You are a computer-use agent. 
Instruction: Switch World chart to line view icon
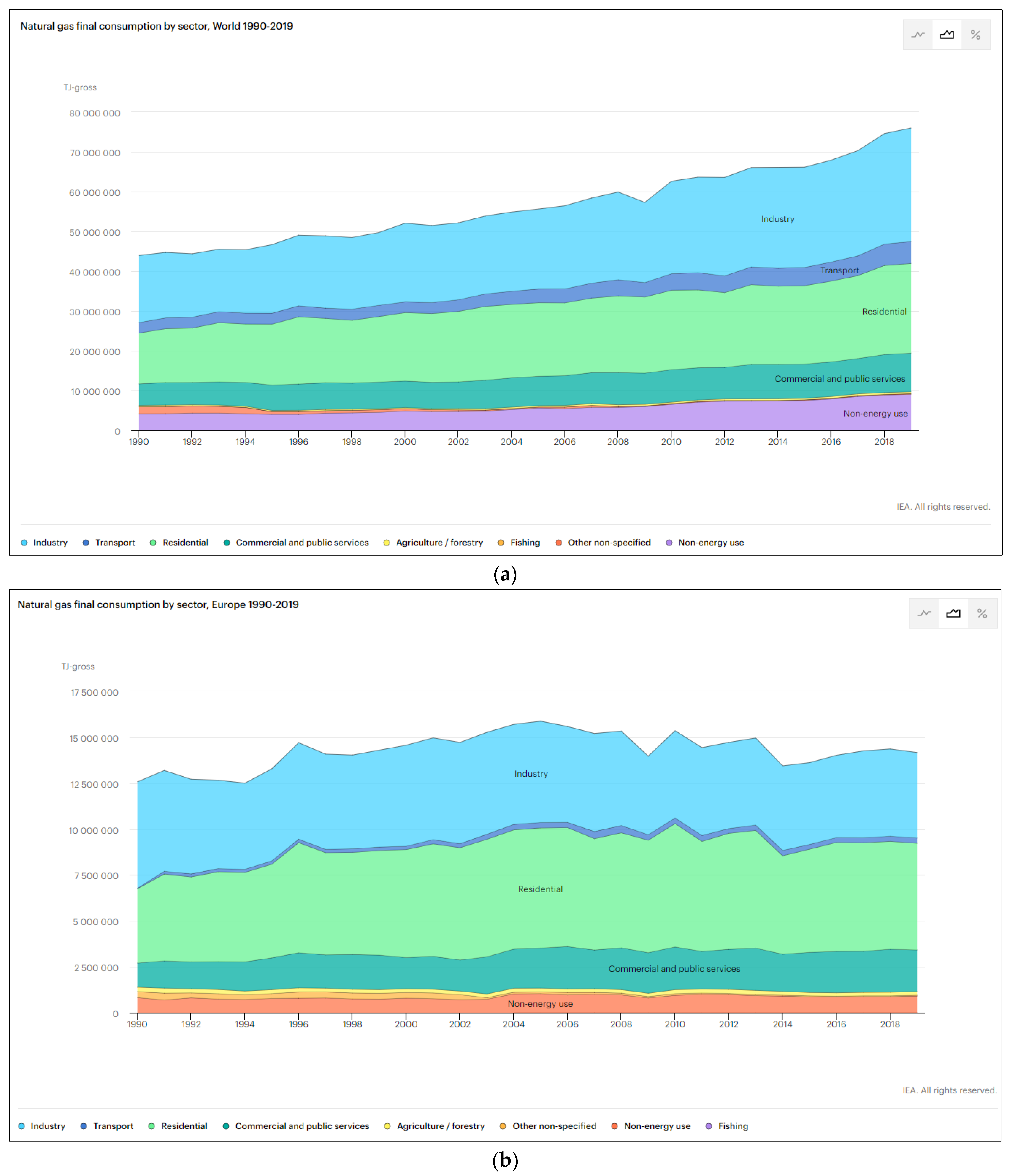tap(918, 35)
